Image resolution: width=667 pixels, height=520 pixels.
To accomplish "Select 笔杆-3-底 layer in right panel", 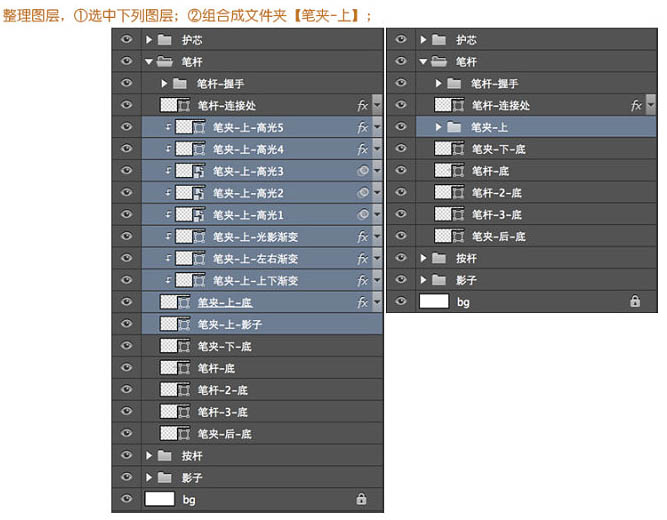I will (x=536, y=214).
